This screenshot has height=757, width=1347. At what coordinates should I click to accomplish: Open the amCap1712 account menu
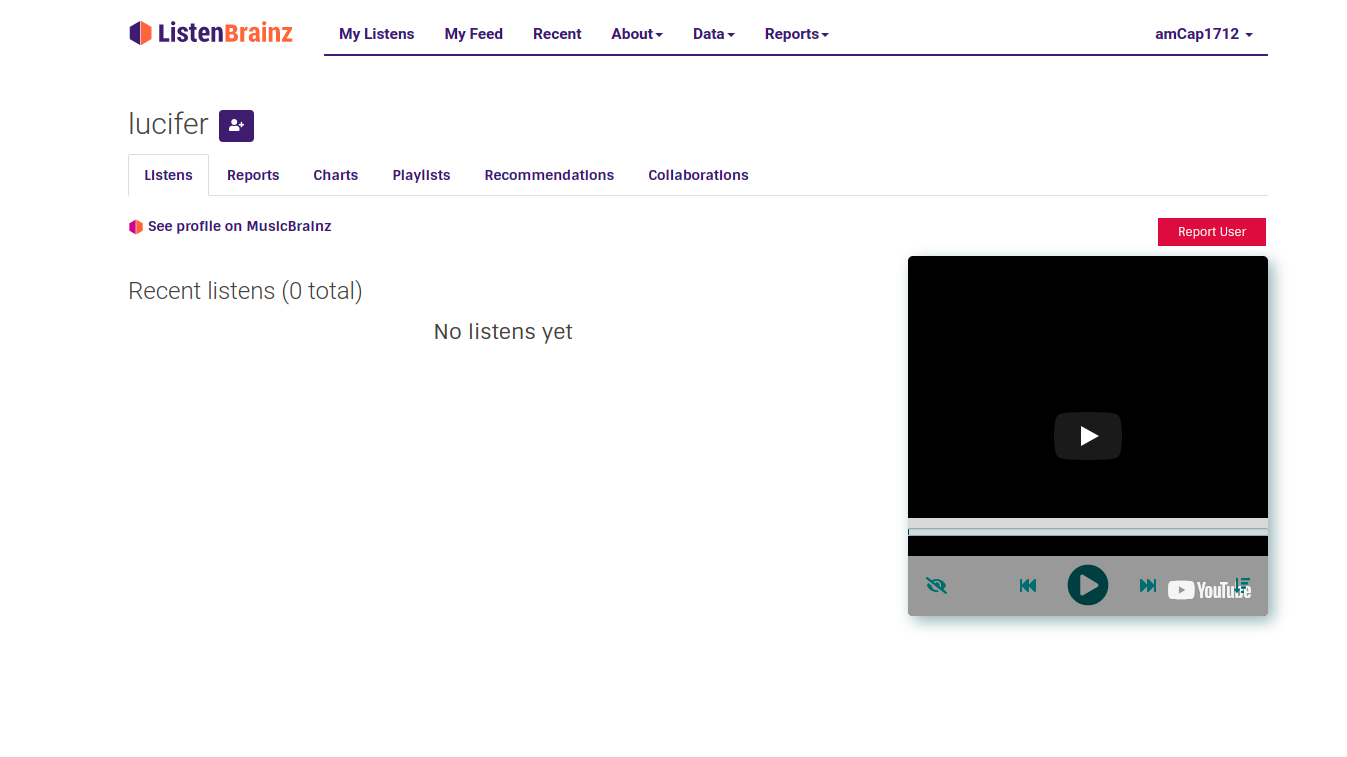1203,34
